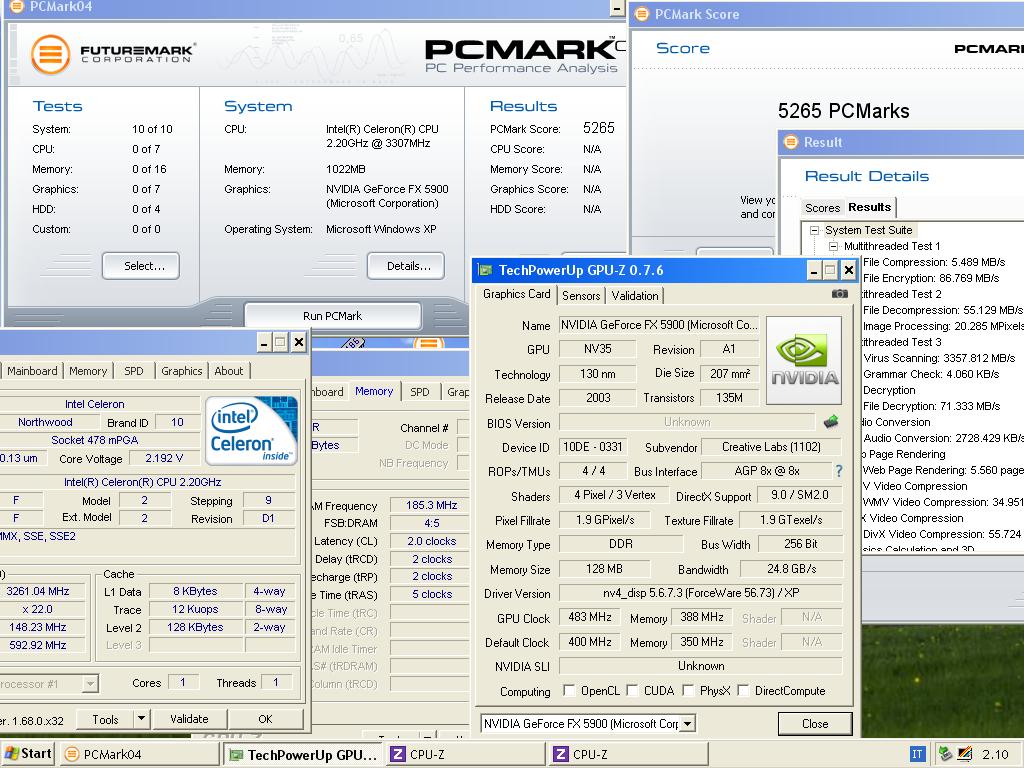The height and width of the screenshot is (768, 1024).
Task: Collapse the System Test Suite tree node
Action: 814,230
